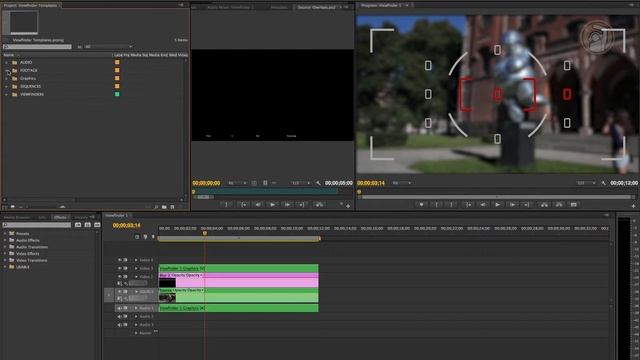Toggle sync lock on Video 3 track
This screenshot has width=640, height=360.
pyautogui.click(x=126, y=268)
